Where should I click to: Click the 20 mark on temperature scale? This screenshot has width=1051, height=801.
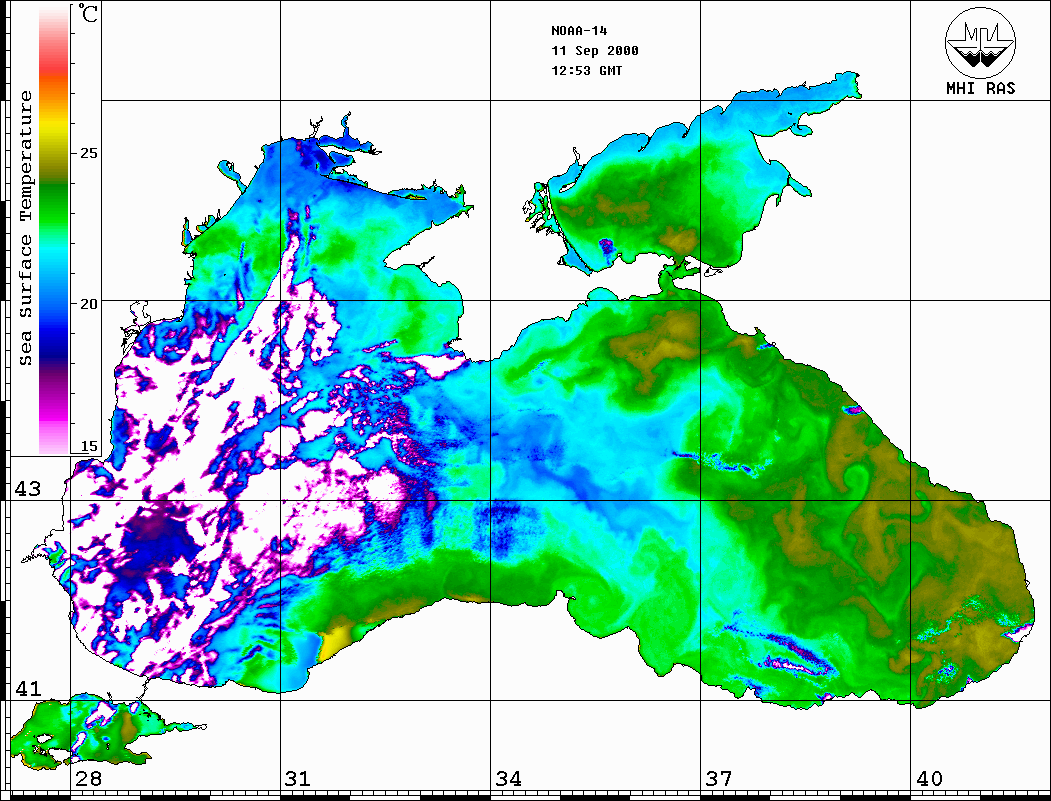pos(88,304)
